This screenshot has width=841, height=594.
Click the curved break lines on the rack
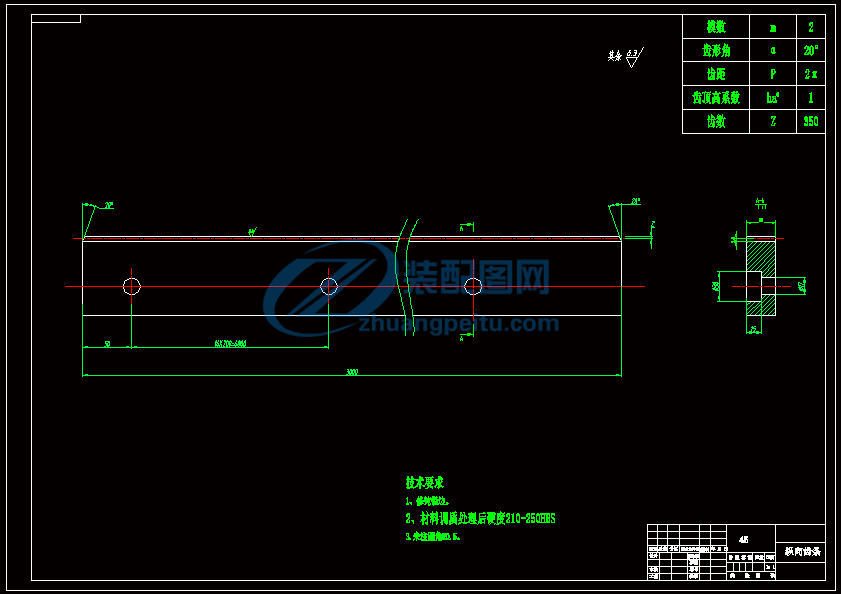tap(407, 277)
